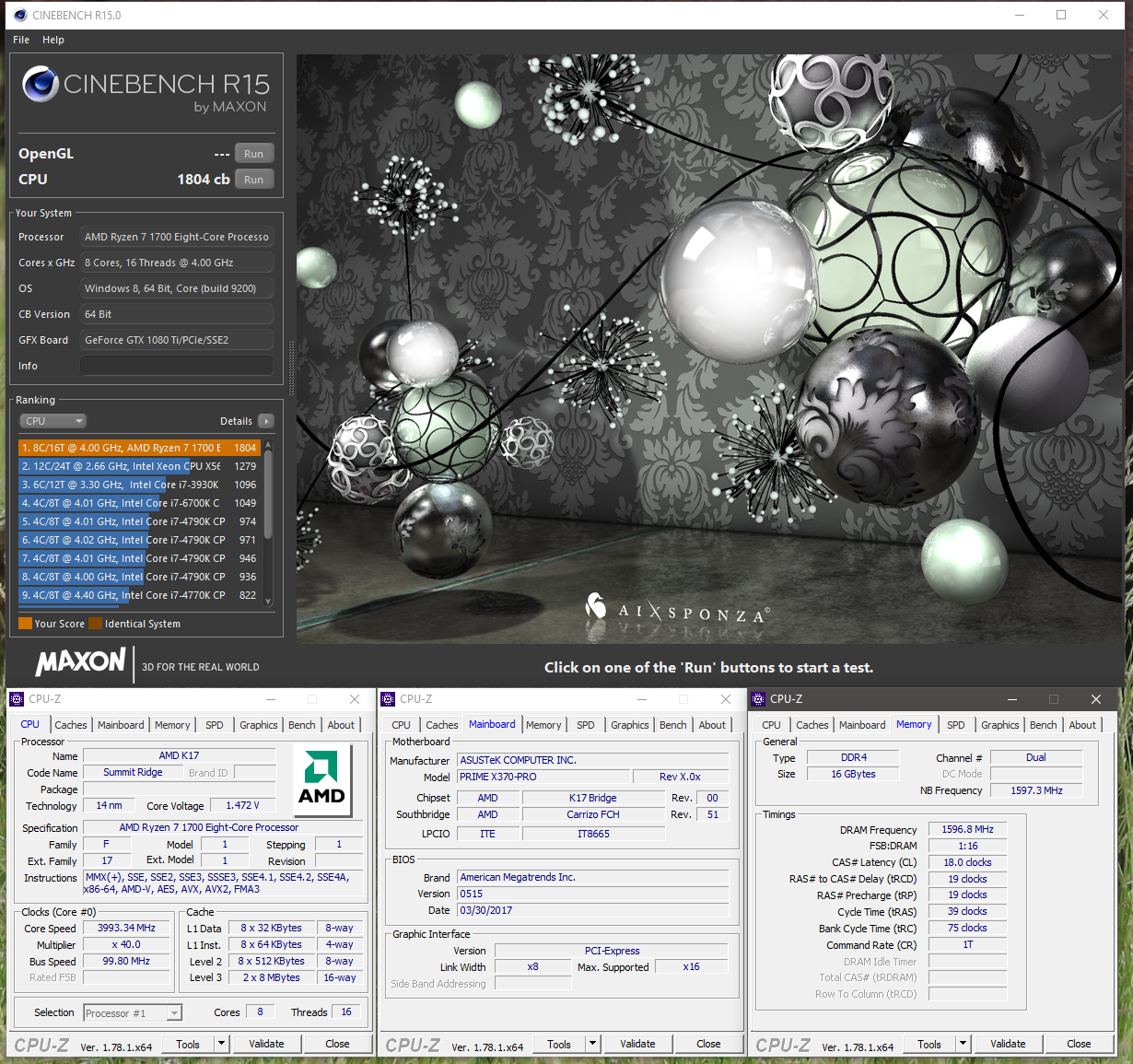Viewport: 1133px width, 1064px height.
Task: Click Close button in middle CPU-Z window
Action: (x=708, y=1044)
